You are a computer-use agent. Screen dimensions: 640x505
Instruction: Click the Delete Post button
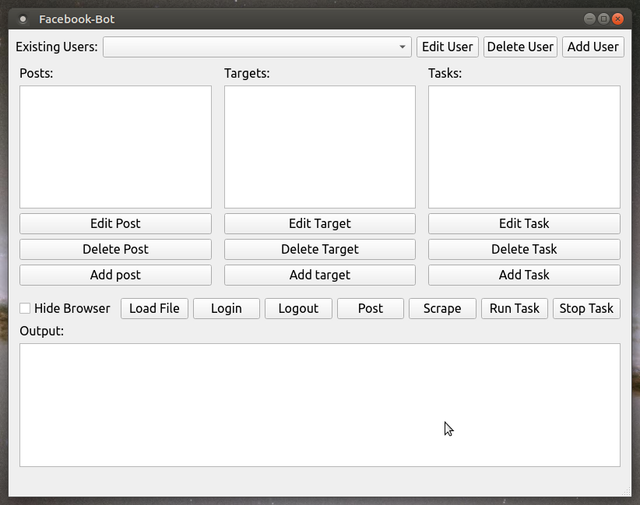pos(116,249)
